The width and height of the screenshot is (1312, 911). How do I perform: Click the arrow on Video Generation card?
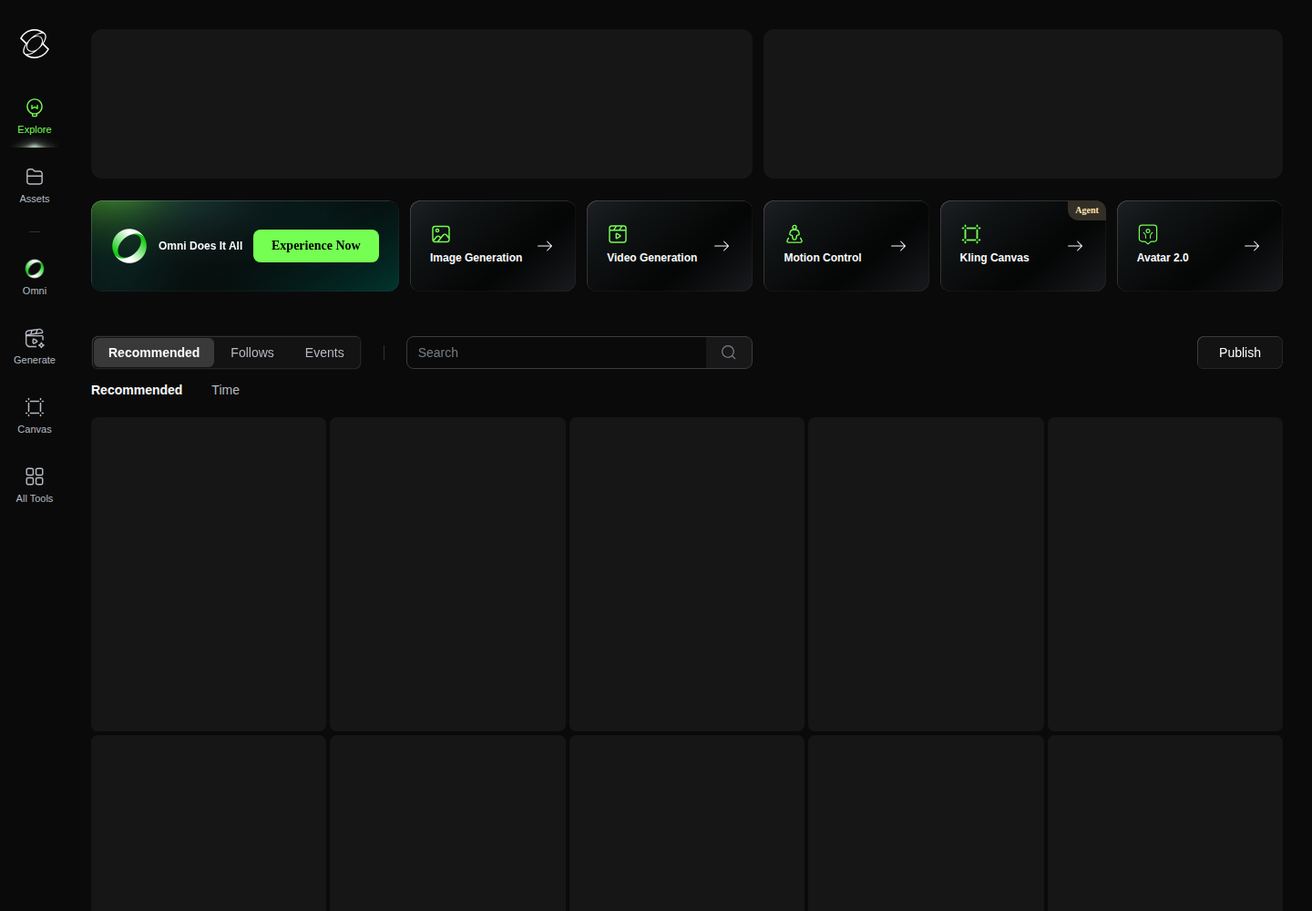coord(722,246)
